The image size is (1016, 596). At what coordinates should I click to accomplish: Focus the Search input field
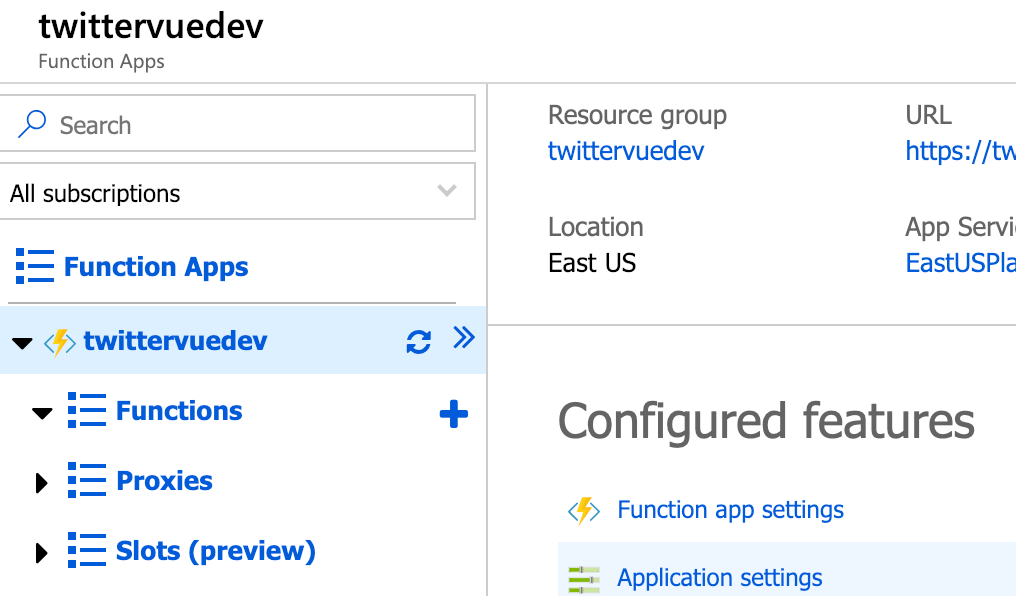pyautogui.click(x=237, y=124)
